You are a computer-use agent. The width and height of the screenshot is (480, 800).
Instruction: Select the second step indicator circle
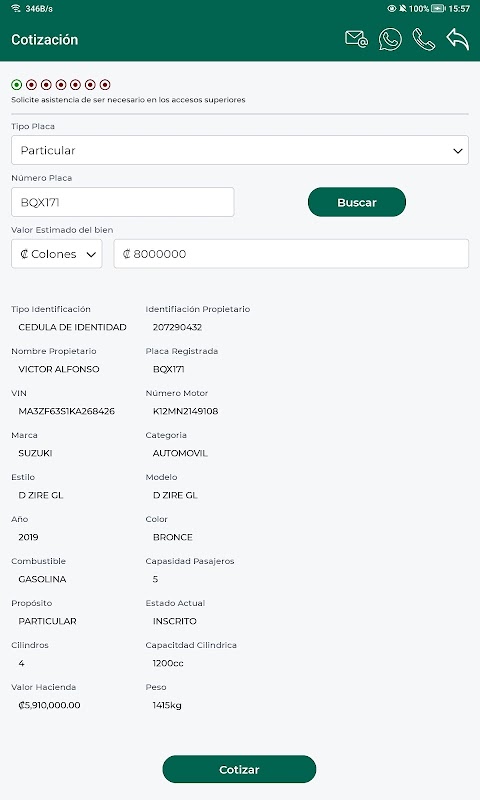coord(32,84)
